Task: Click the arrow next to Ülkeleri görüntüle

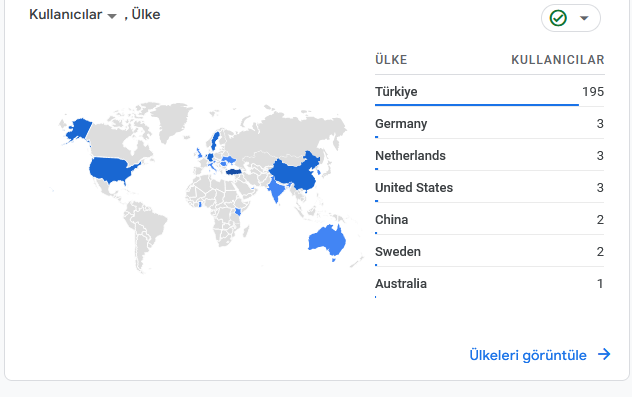Action: (604, 354)
